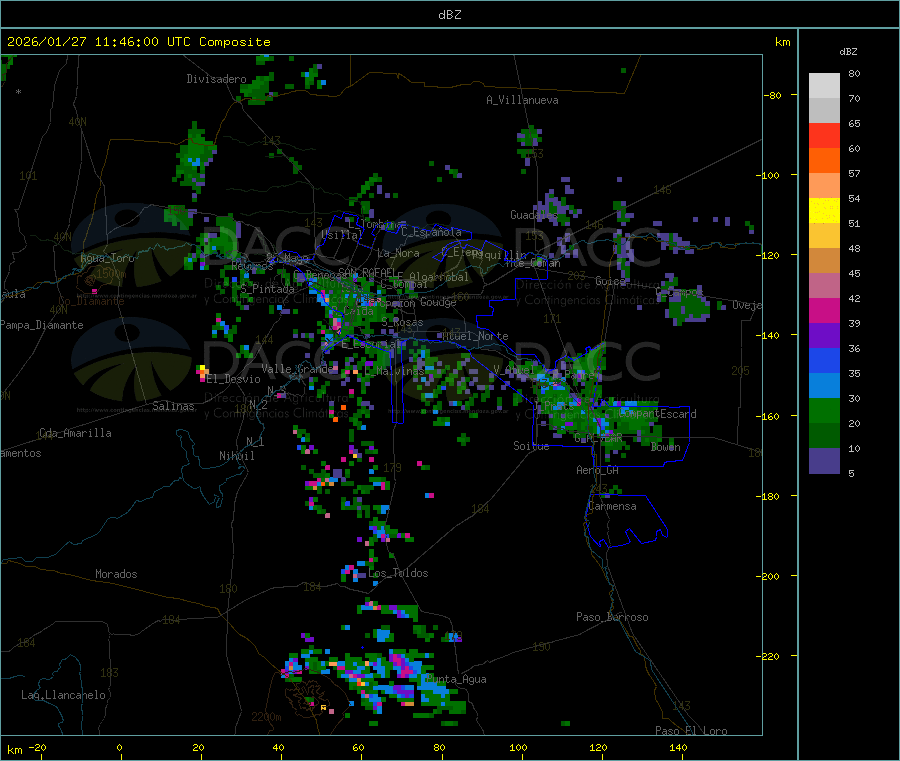
Task: Click the timestamp 2026/01/27 11:46:00 UTC Composite
Action: (x=138, y=42)
